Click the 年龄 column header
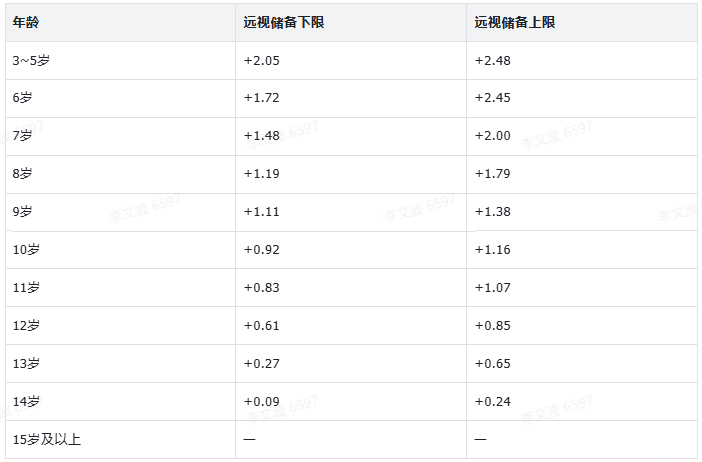Viewport: 702px width, 462px height. [26, 22]
